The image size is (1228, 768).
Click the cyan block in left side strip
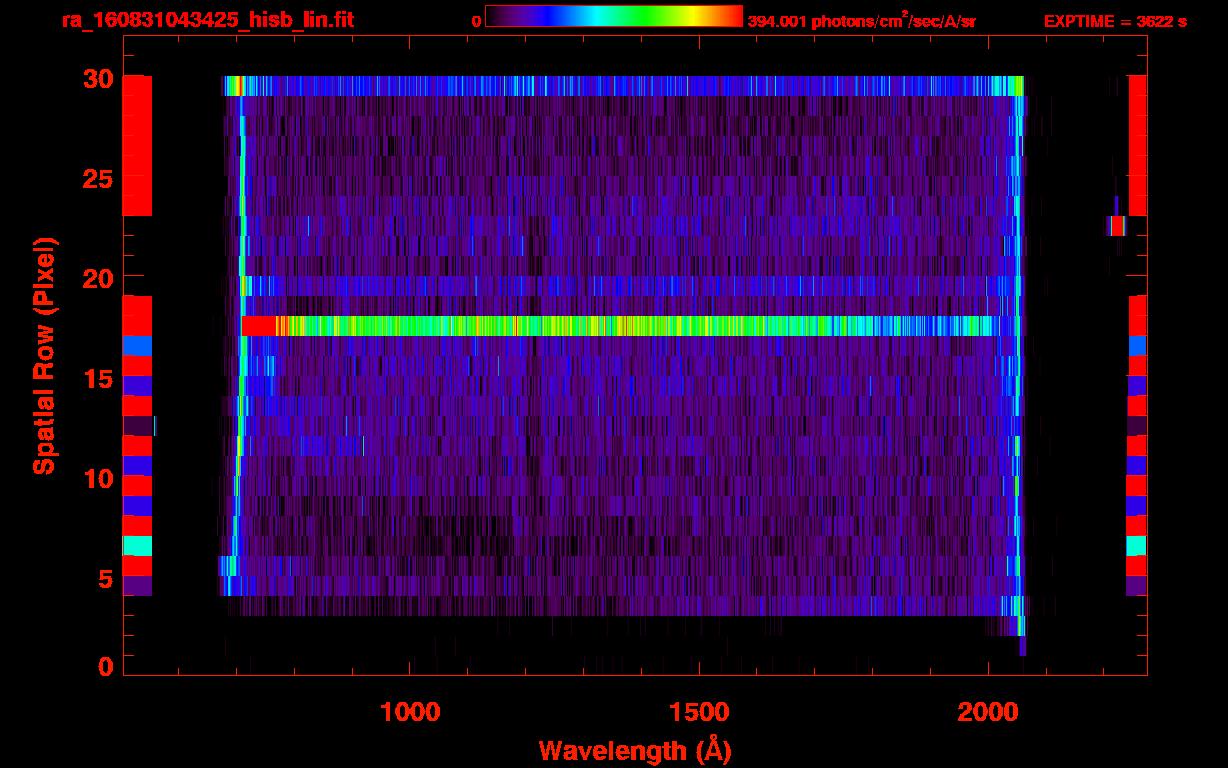(137, 546)
